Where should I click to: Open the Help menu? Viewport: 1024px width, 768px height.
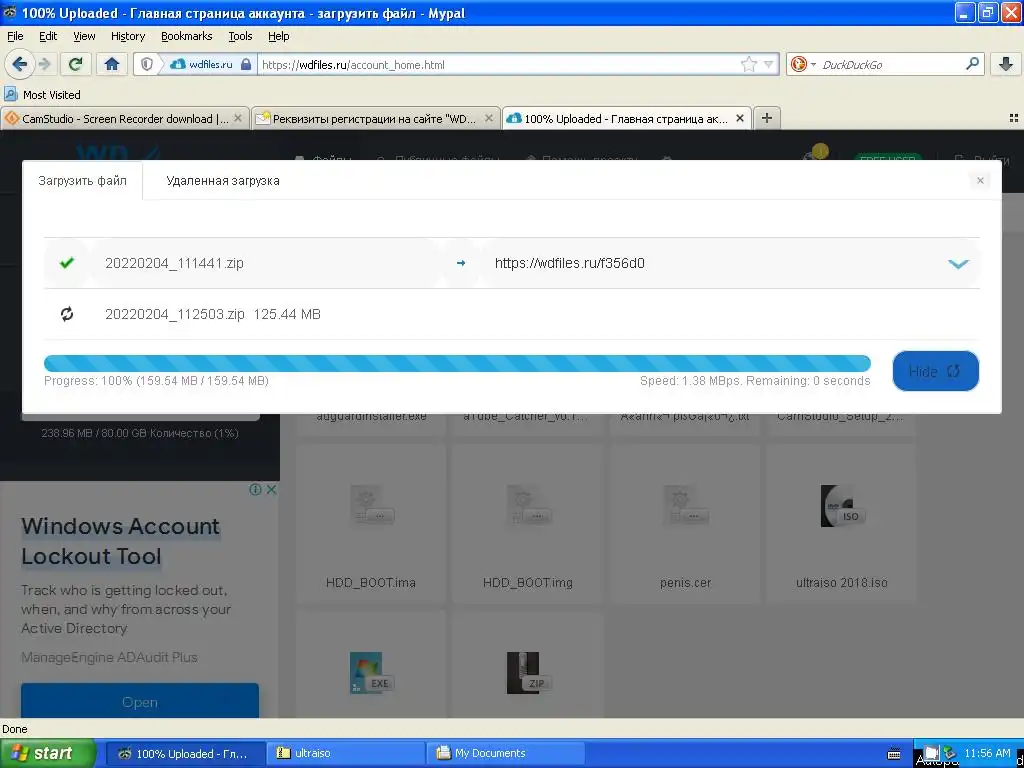279,36
